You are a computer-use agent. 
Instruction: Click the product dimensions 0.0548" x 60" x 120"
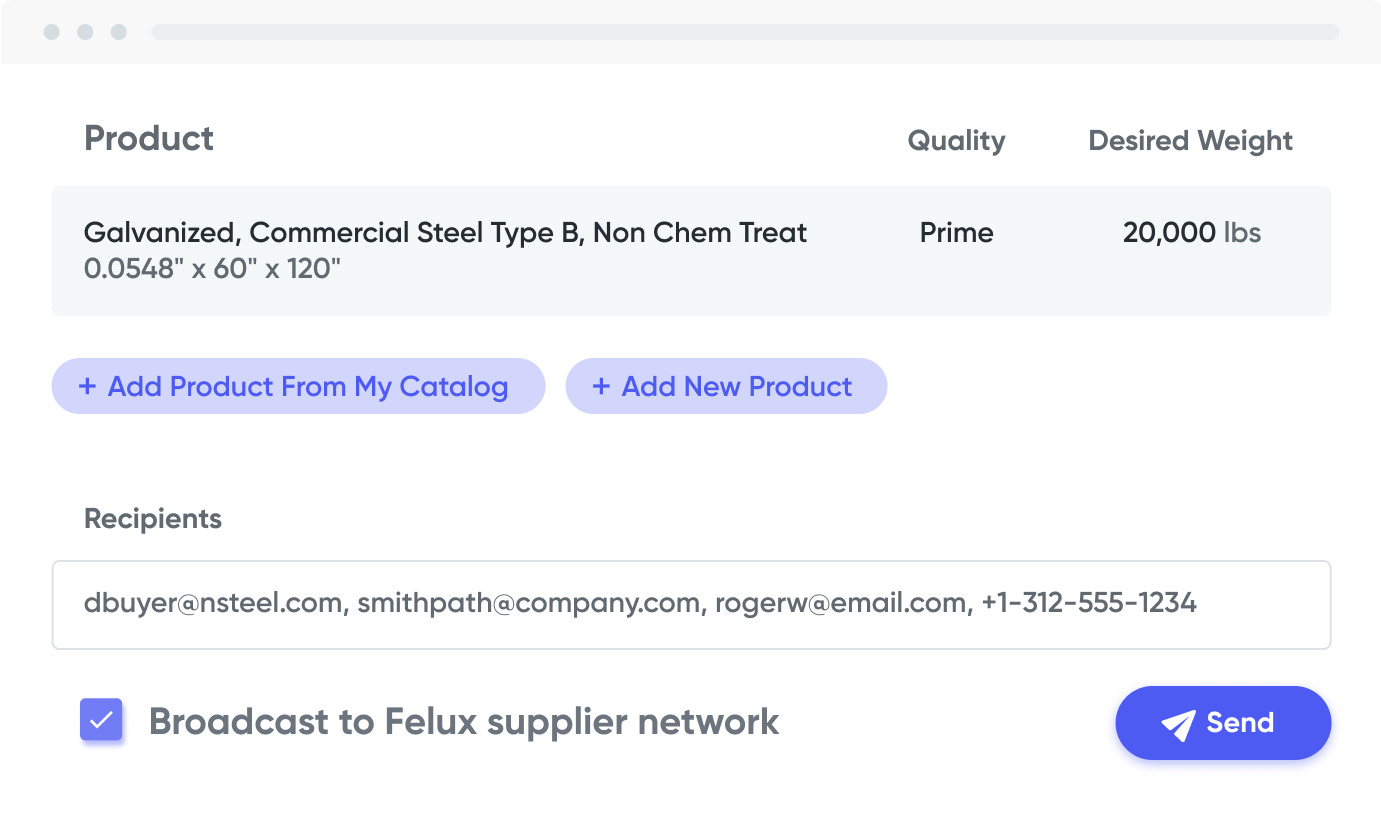(213, 269)
